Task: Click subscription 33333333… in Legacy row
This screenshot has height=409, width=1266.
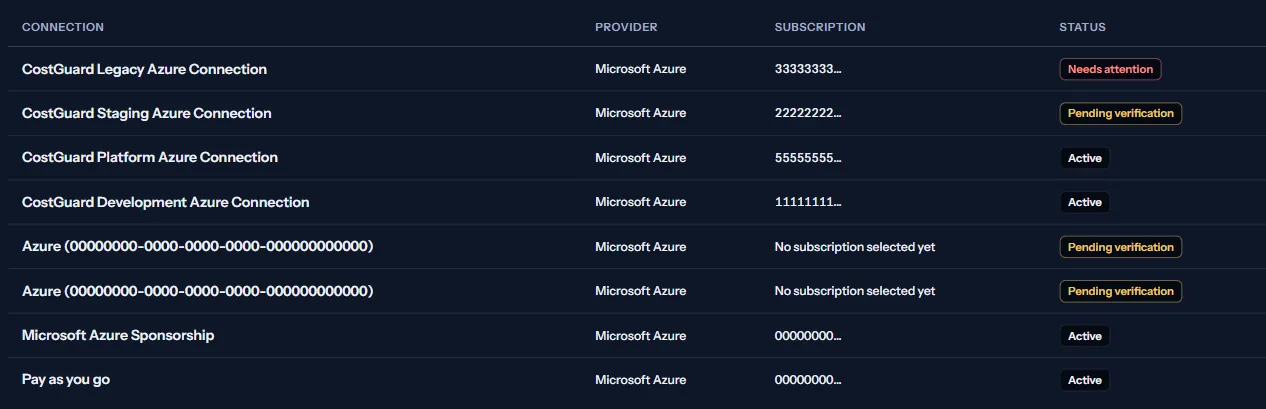Action: 808,69
